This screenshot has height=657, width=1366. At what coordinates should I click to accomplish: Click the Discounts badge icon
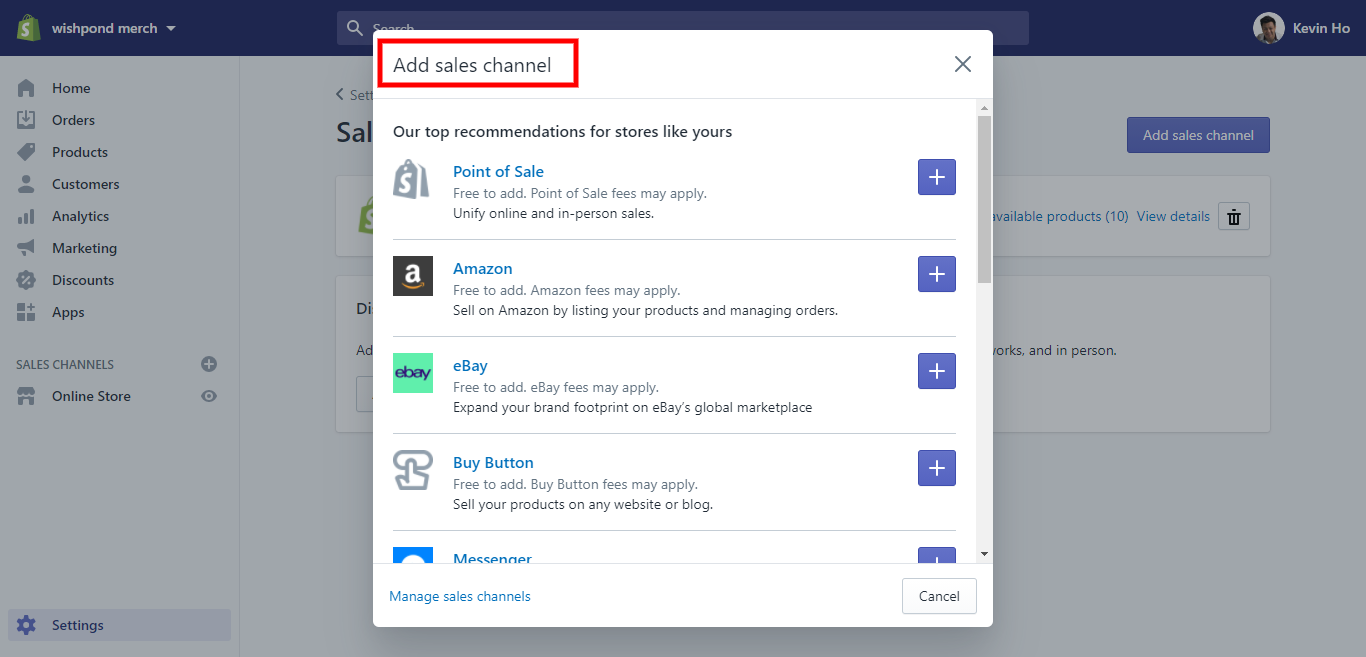[x=26, y=280]
